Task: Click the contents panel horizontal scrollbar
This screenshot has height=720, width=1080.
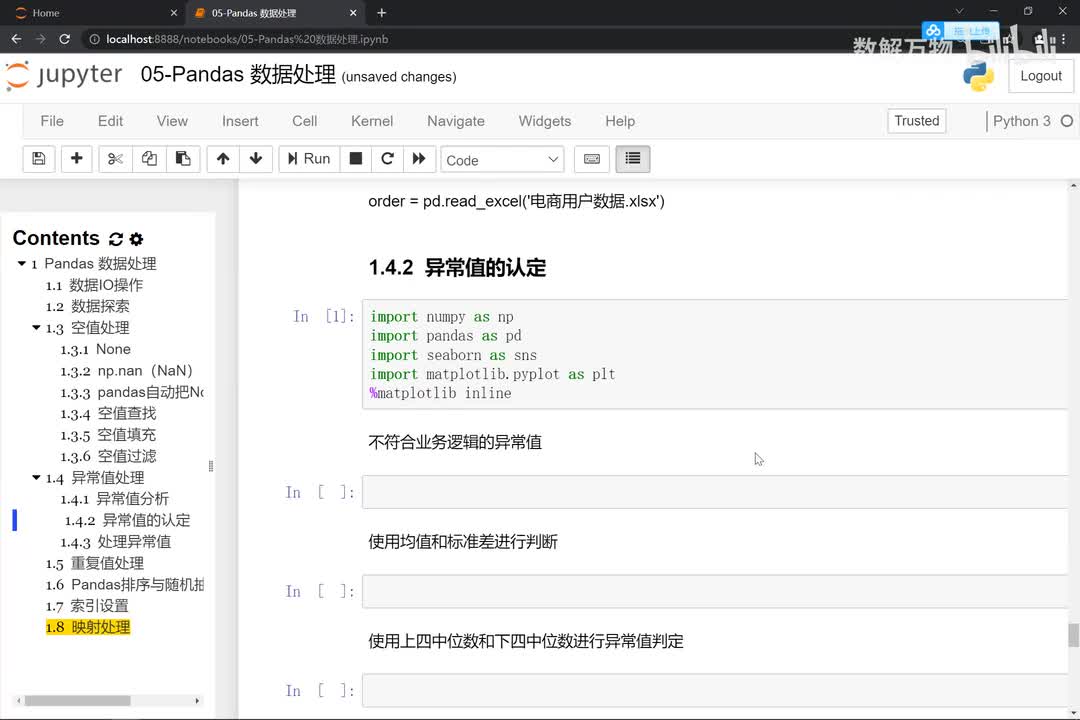Action: [x=78, y=701]
